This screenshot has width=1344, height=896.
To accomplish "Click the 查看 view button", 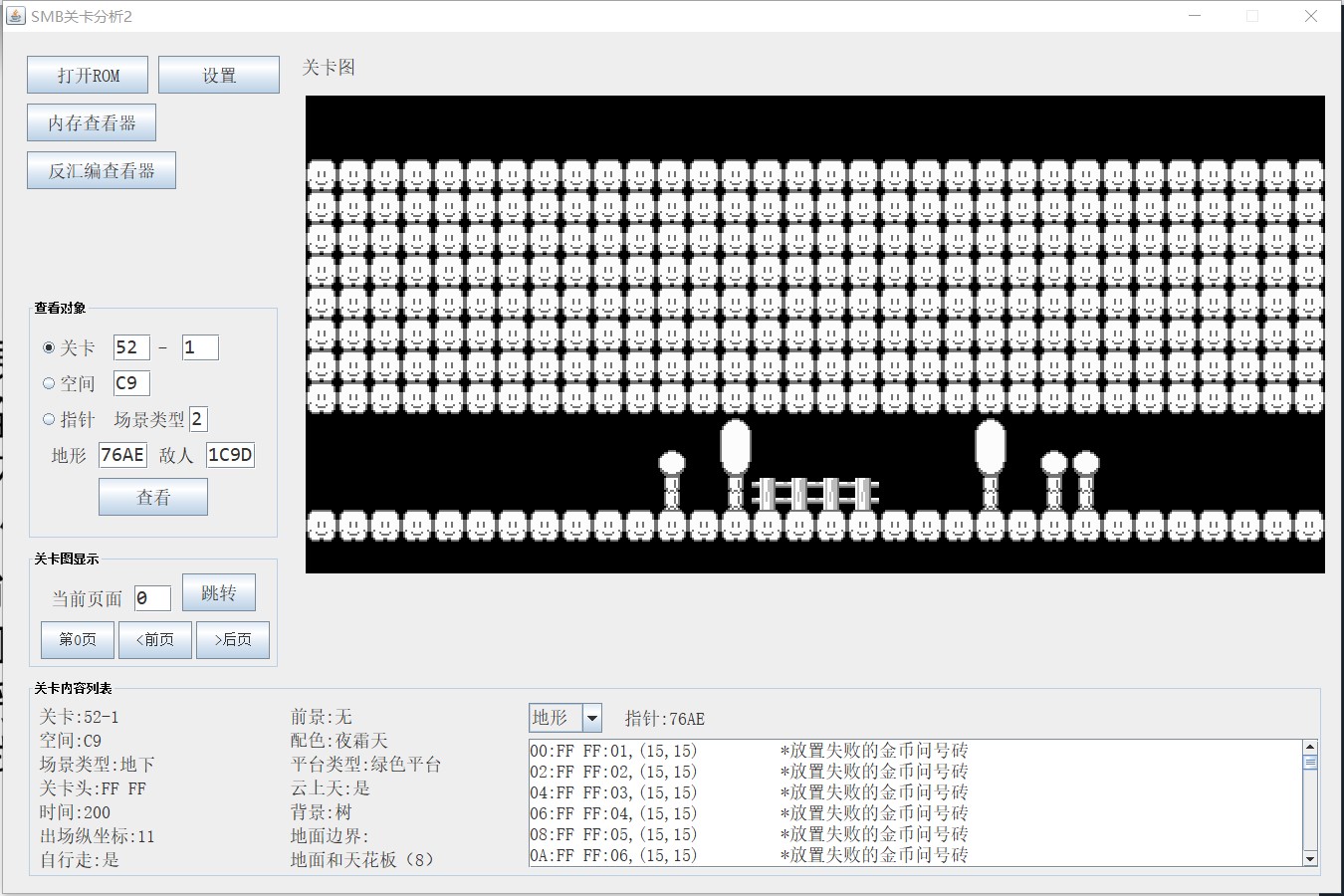I will (153, 497).
